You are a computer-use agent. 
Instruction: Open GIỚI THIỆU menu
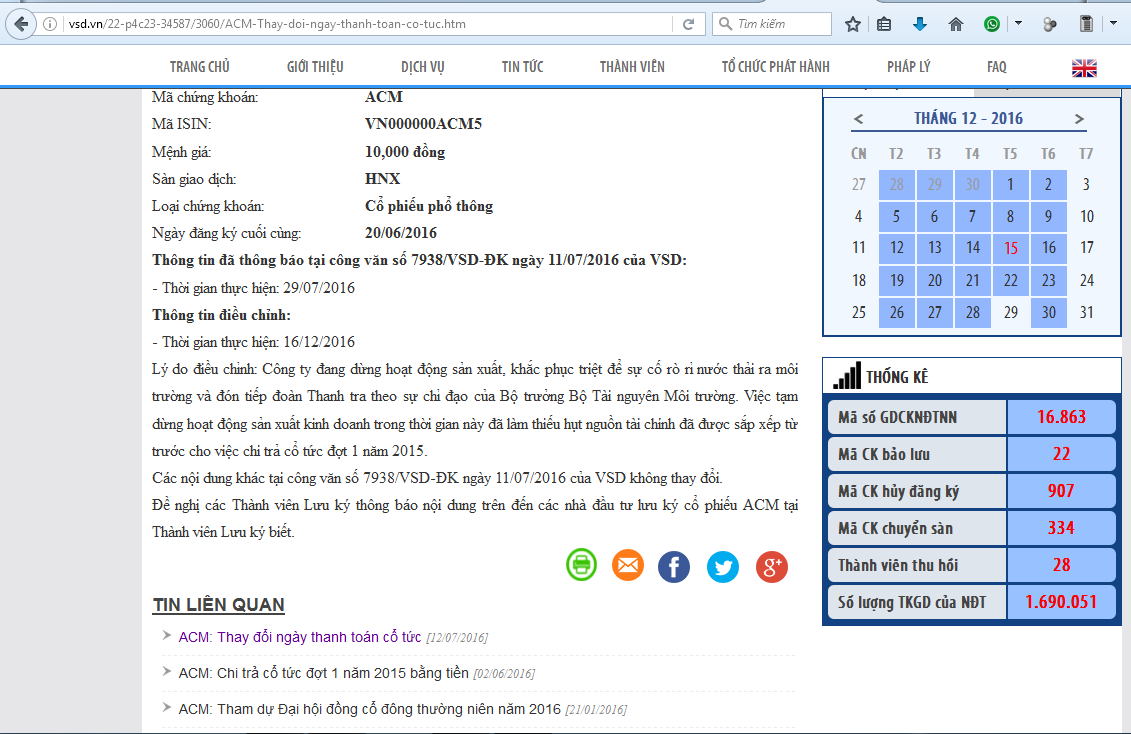click(315, 67)
